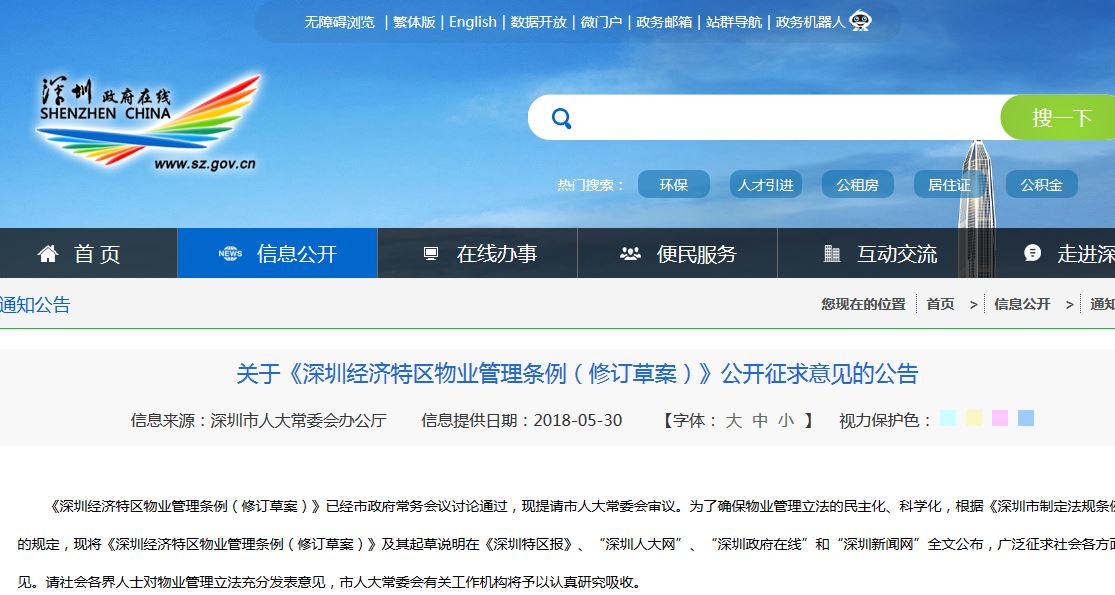Open the 繁体版 site link
The height and width of the screenshot is (595, 1115).
pos(413,21)
